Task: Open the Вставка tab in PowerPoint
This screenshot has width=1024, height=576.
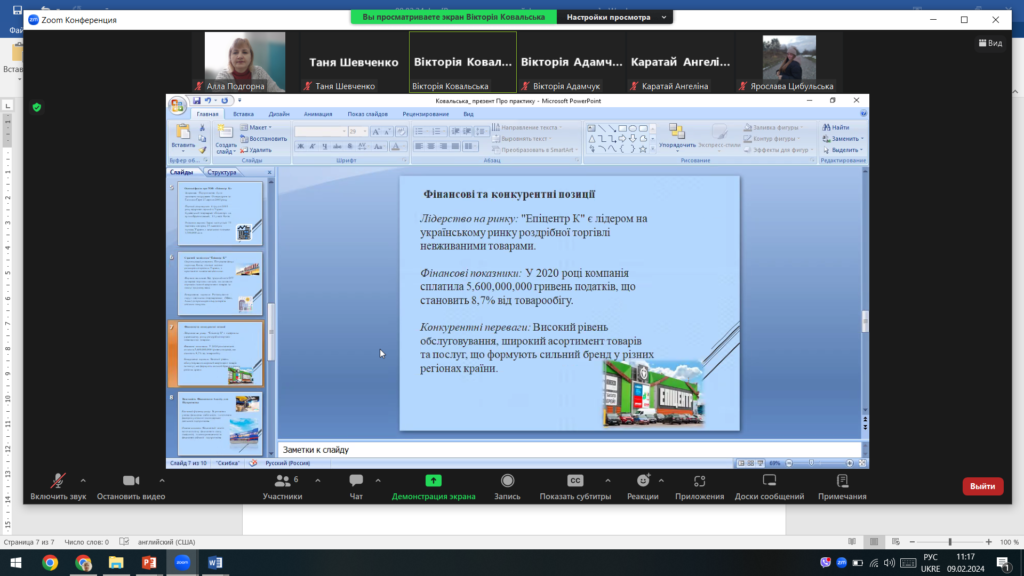Action: [244, 114]
